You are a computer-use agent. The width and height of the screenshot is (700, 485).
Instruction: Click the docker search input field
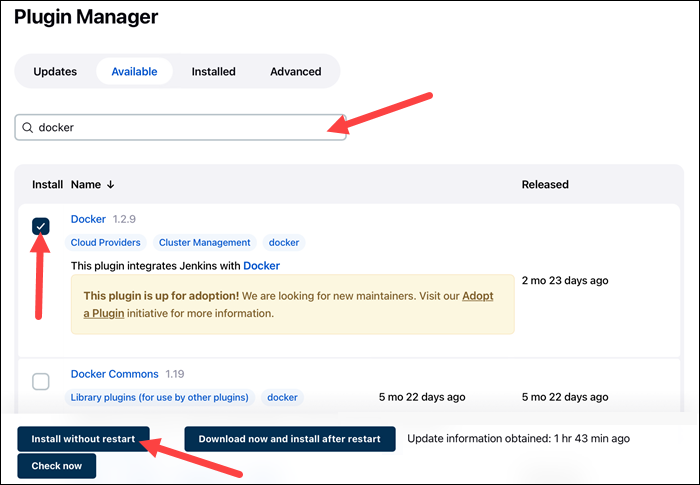[180, 127]
